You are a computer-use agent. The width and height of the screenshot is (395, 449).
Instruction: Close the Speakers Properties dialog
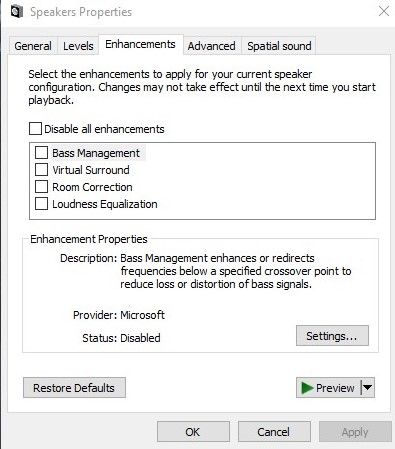pos(384,11)
